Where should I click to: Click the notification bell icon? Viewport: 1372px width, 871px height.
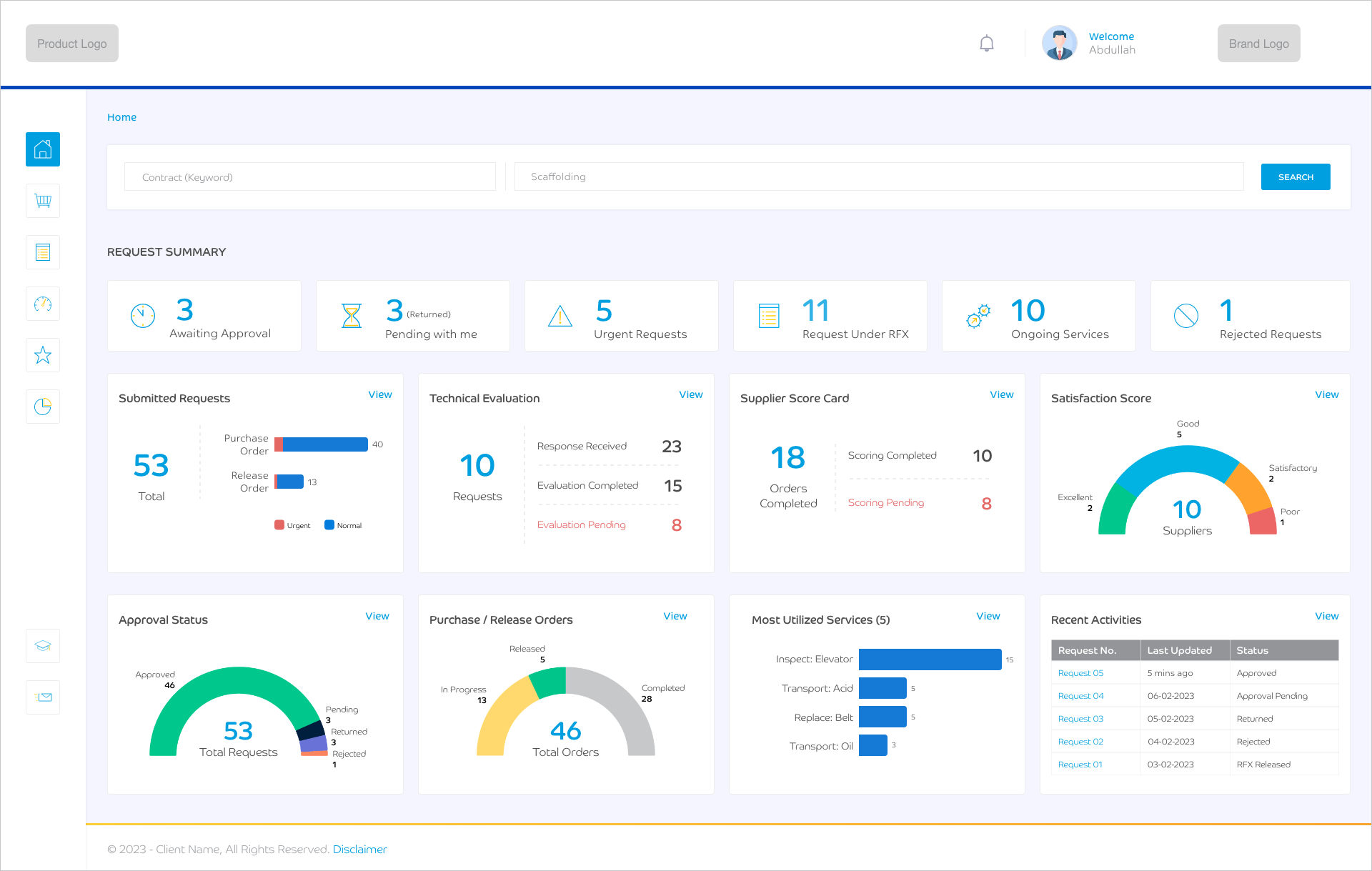tap(986, 44)
